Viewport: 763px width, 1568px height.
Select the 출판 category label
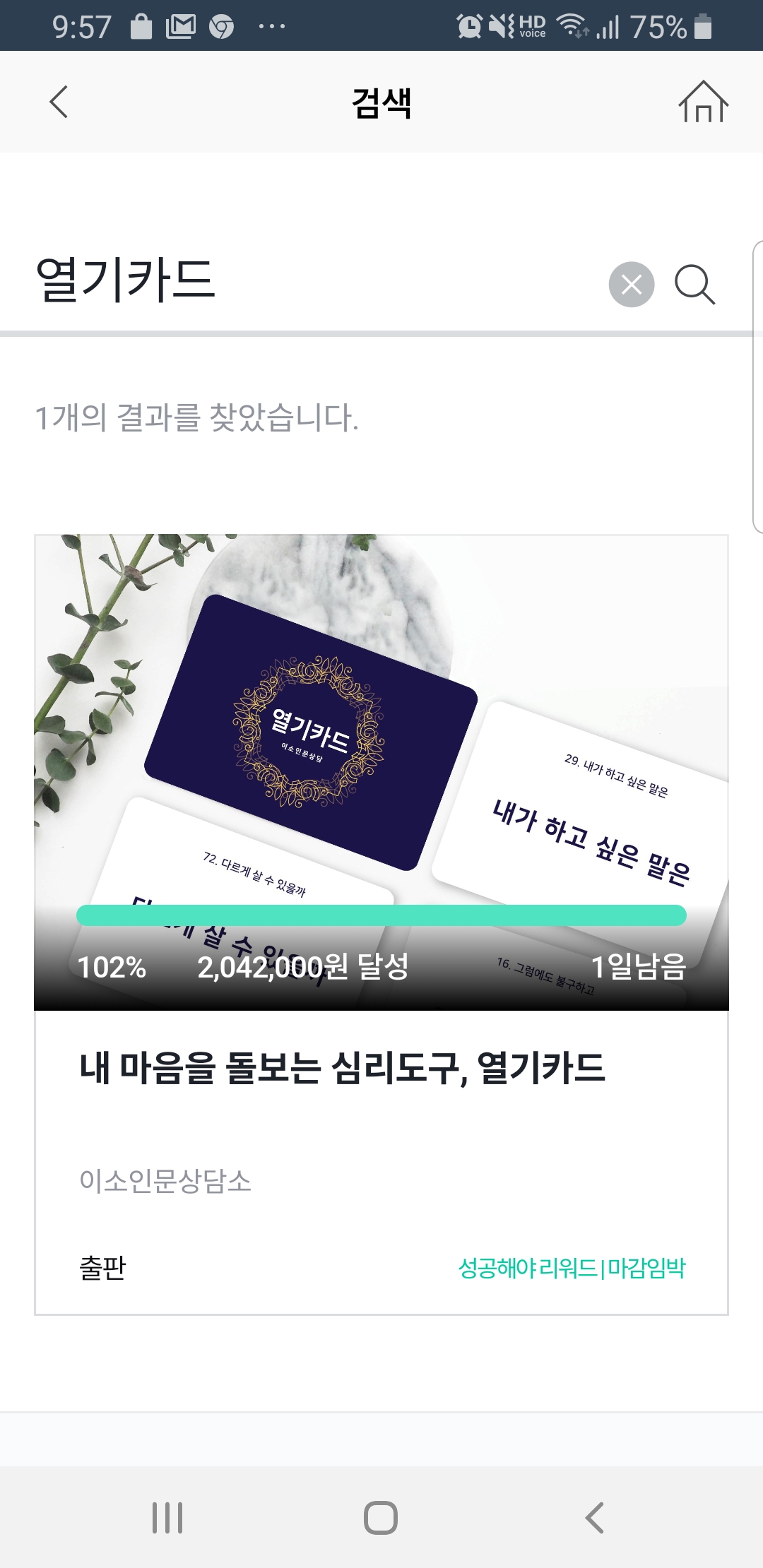tap(102, 1268)
